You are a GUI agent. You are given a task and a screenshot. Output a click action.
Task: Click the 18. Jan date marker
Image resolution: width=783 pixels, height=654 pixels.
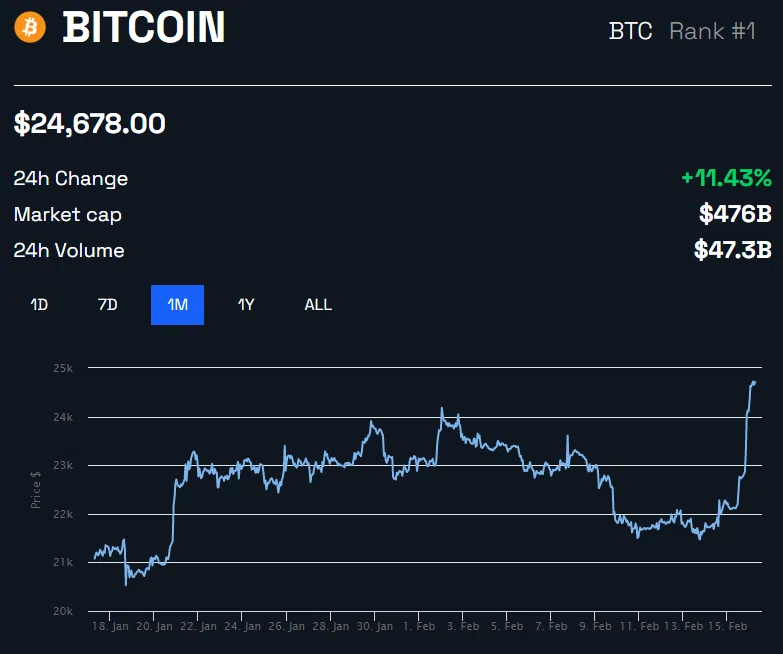pyautogui.click(x=110, y=626)
